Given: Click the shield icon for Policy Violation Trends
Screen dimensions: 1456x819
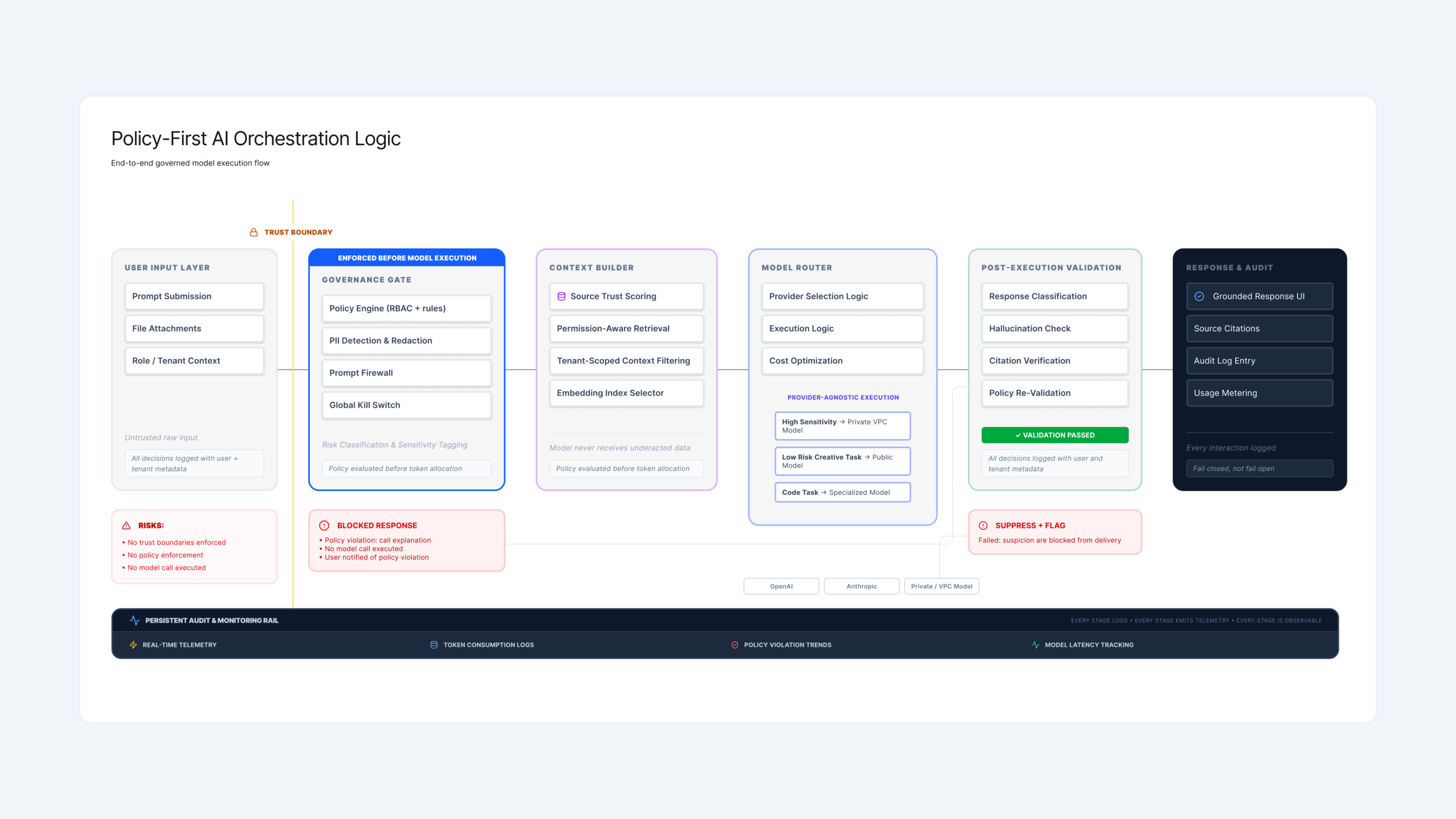Looking at the screenshot, I should click(734, 645).
